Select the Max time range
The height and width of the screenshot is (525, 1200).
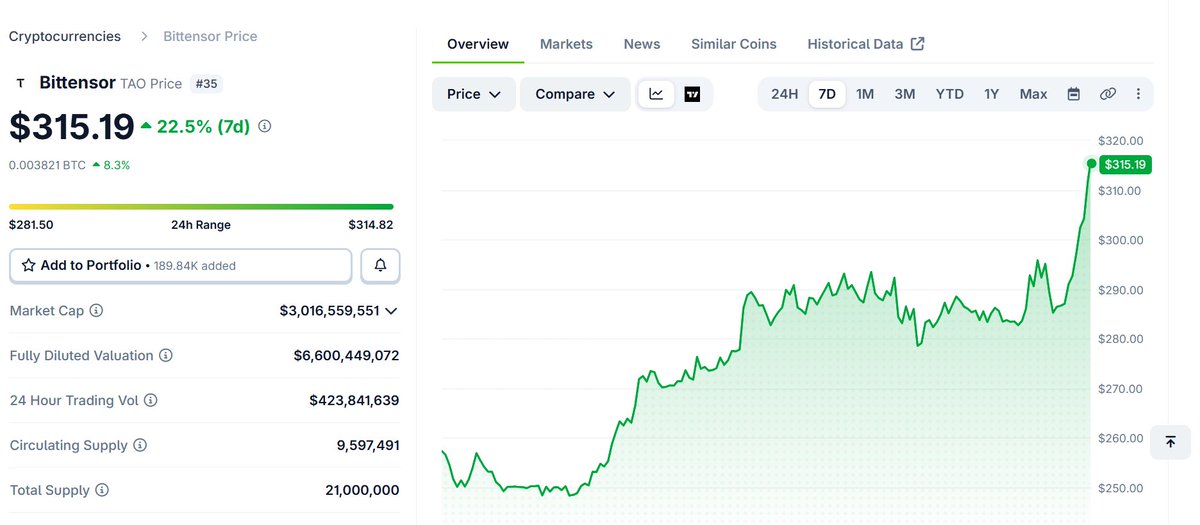(x=1033, y=94)
